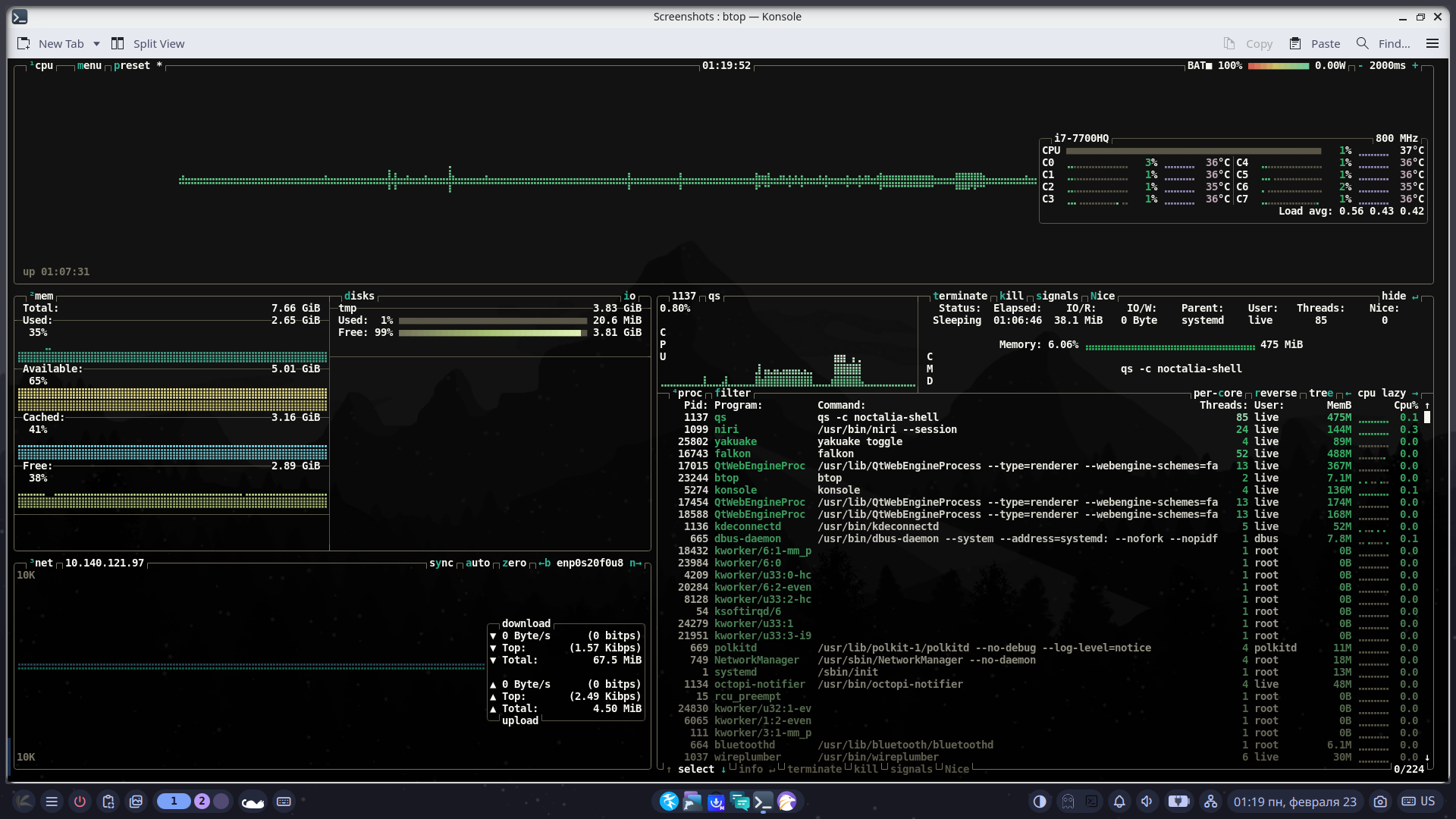The image size is (1456, 819).
Task: Click the screenshot camera icon in panel
Action: (1380, 802)
